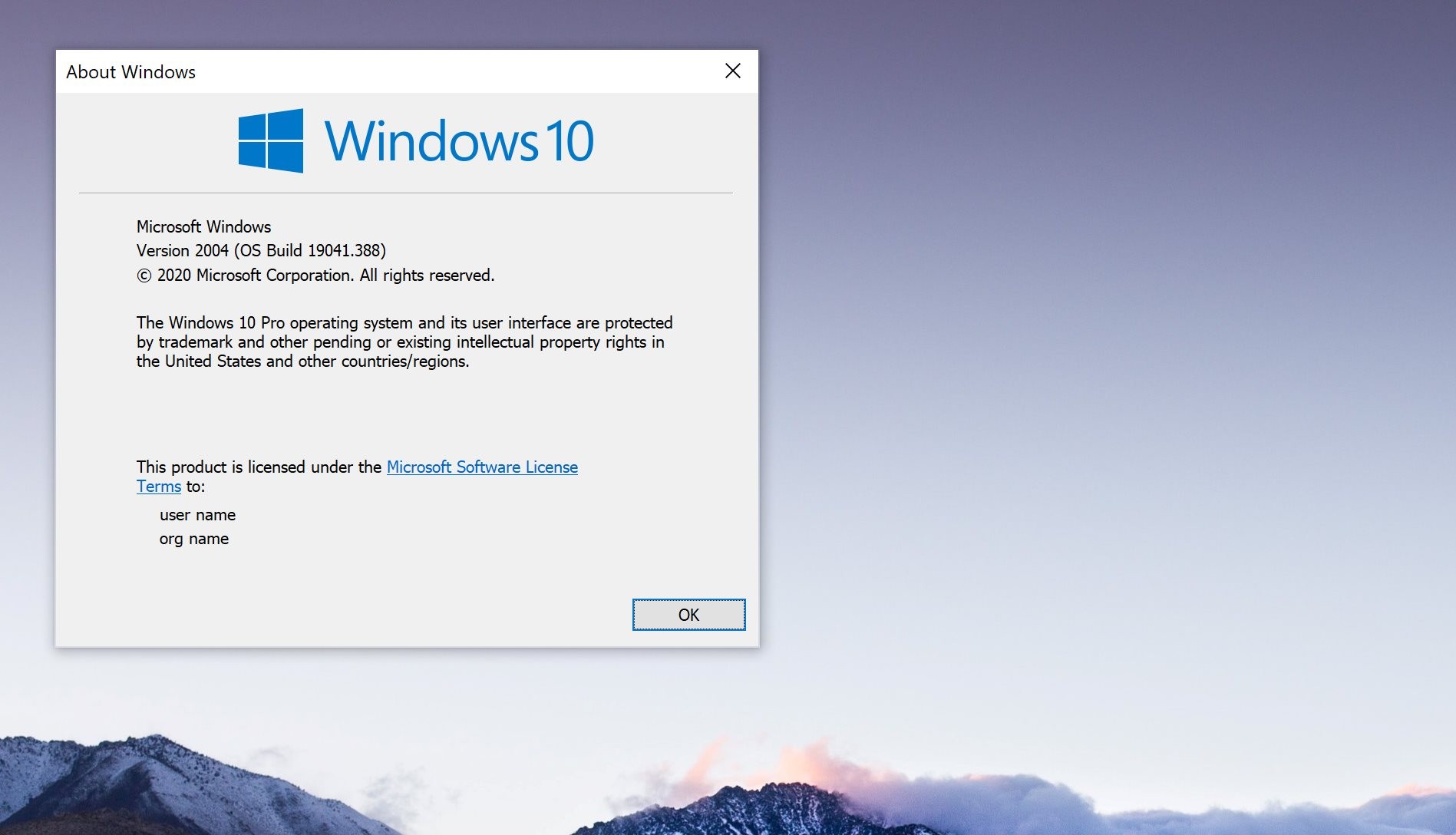1456x835 pixels.
Task: Click OK to dismiss About Windows
Action: coord(688,615)
